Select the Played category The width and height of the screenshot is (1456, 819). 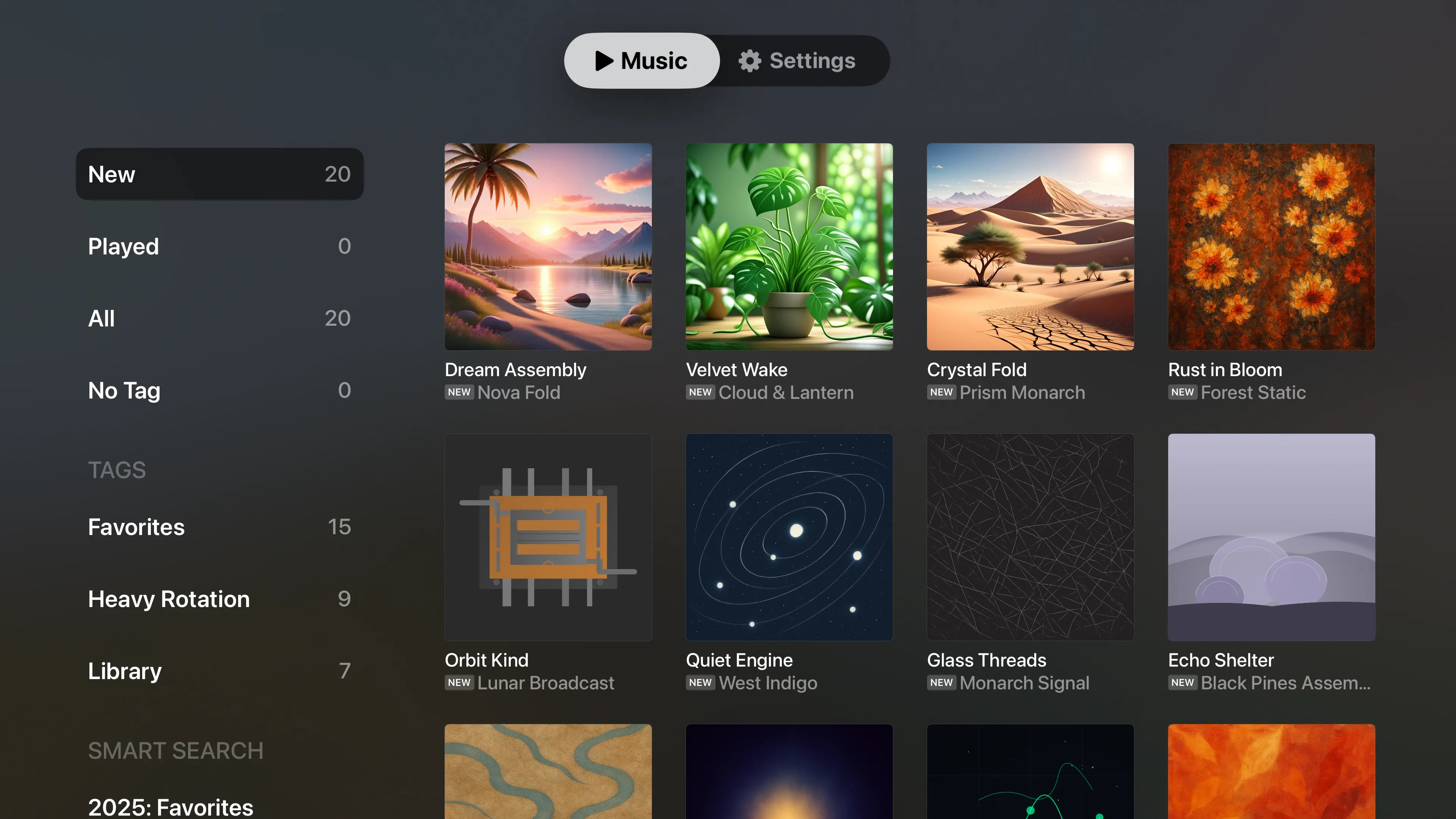(x=219, y=246)
